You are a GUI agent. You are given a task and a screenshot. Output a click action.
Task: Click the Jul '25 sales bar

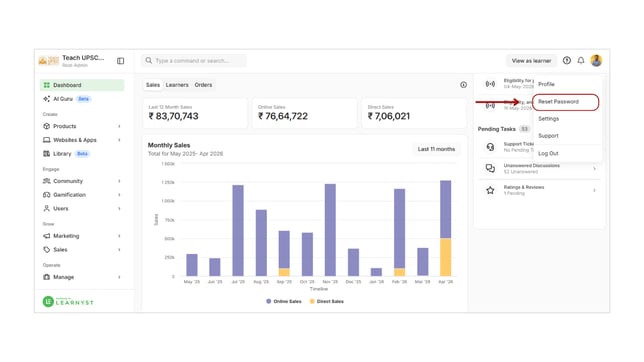click(x=238, y=230)
